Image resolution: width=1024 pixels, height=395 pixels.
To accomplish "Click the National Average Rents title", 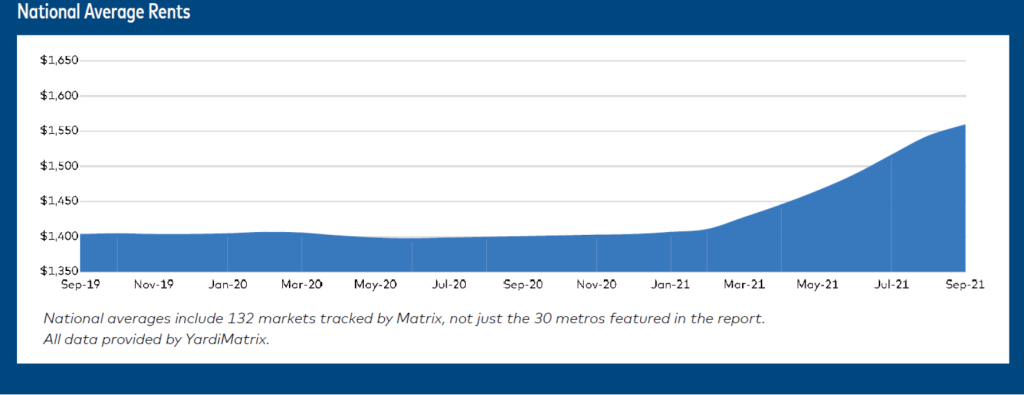I will [x=104, y=12].
